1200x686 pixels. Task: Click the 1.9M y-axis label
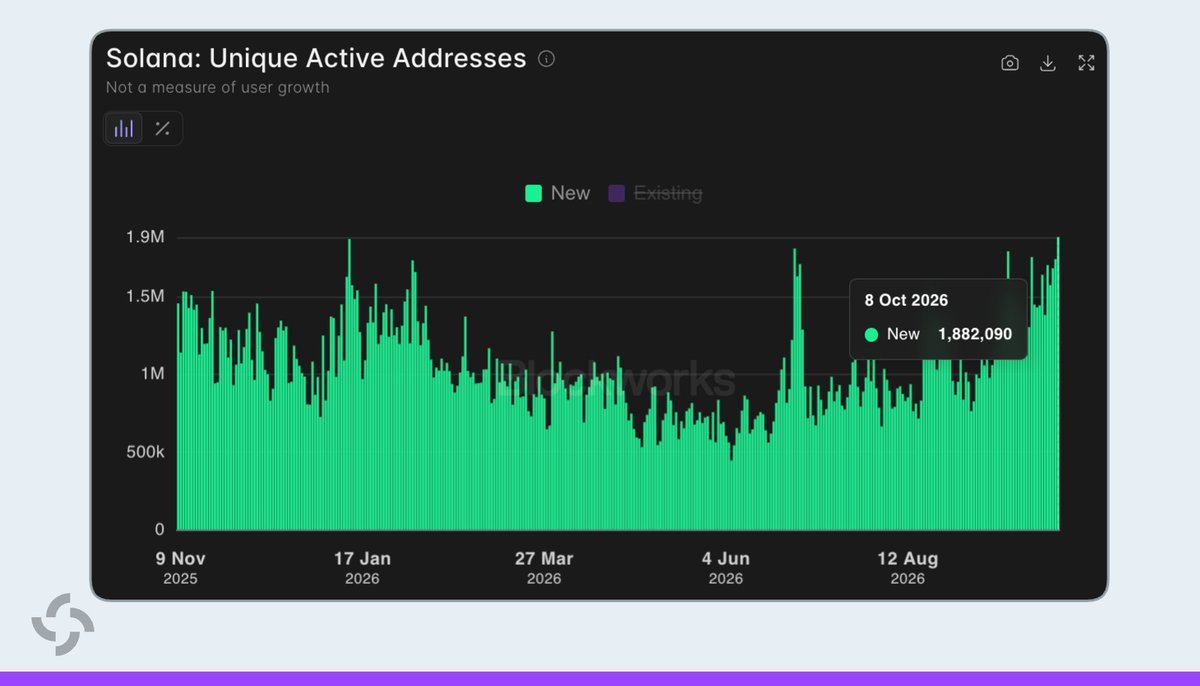tap(145, 237)
